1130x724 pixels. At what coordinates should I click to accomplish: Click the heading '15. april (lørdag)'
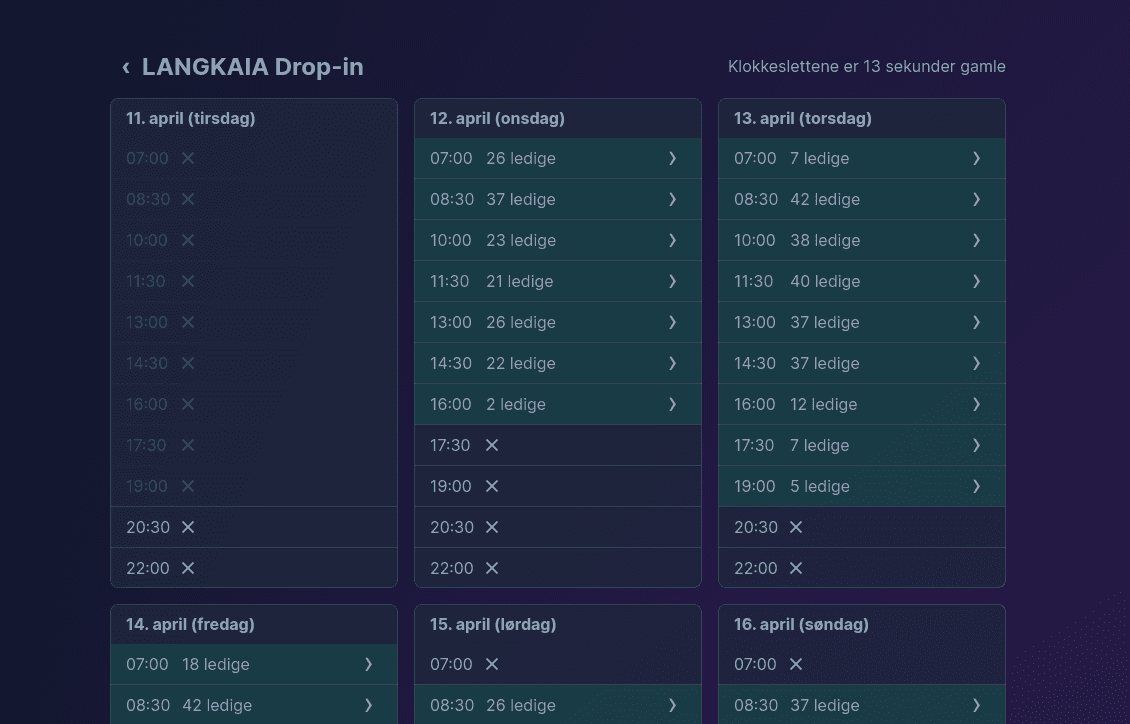[493, 625]
